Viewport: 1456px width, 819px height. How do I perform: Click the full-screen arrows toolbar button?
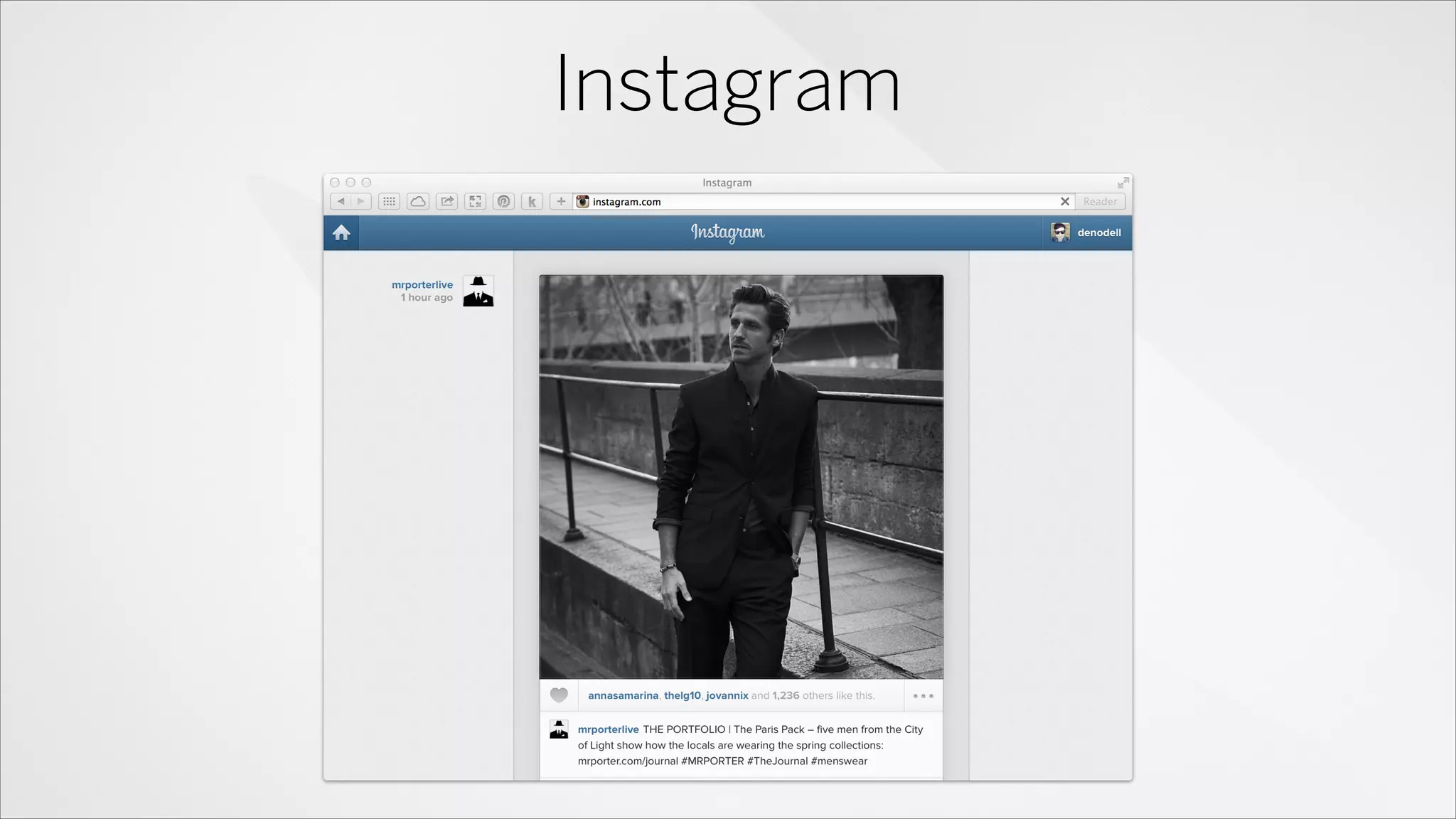click(475, 201)
